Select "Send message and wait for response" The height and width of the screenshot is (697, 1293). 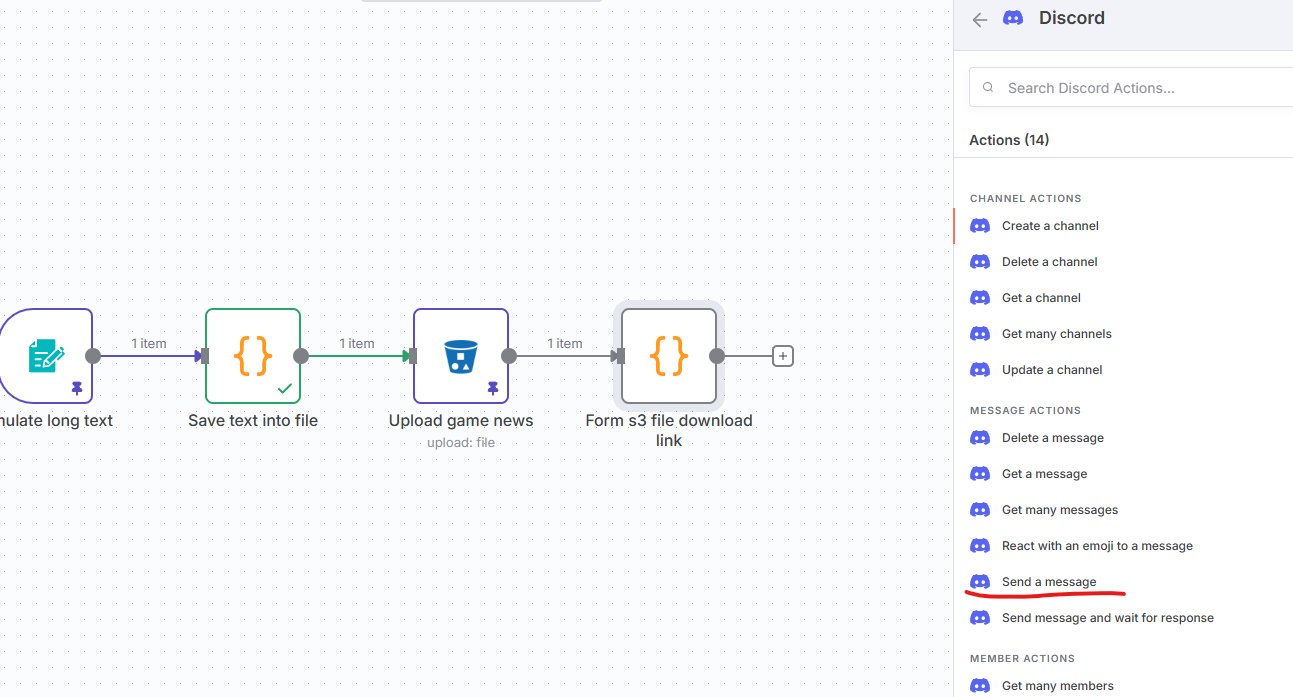point(1107,617)
